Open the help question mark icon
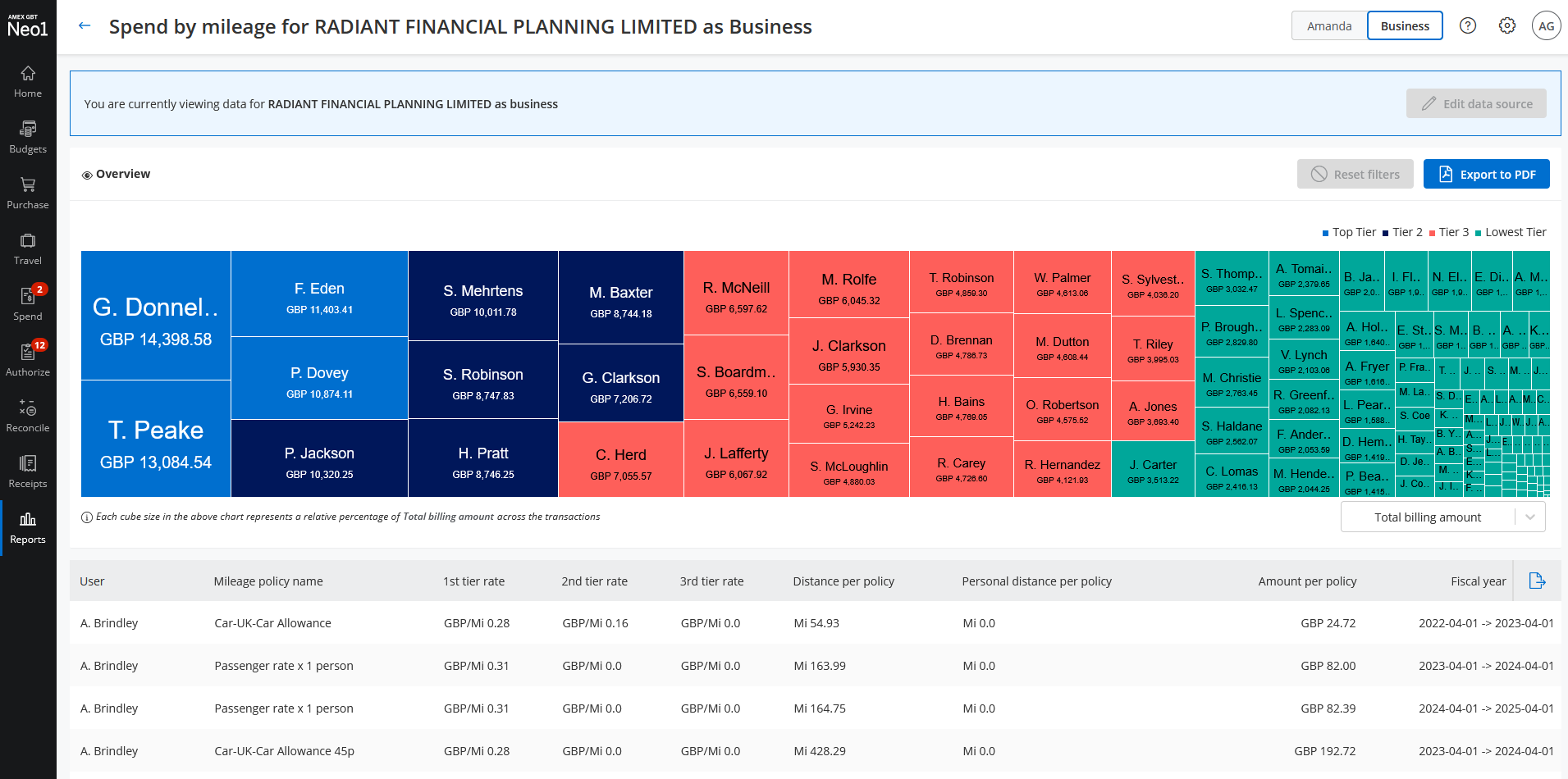1568x779 pixels. [1468, 25]
